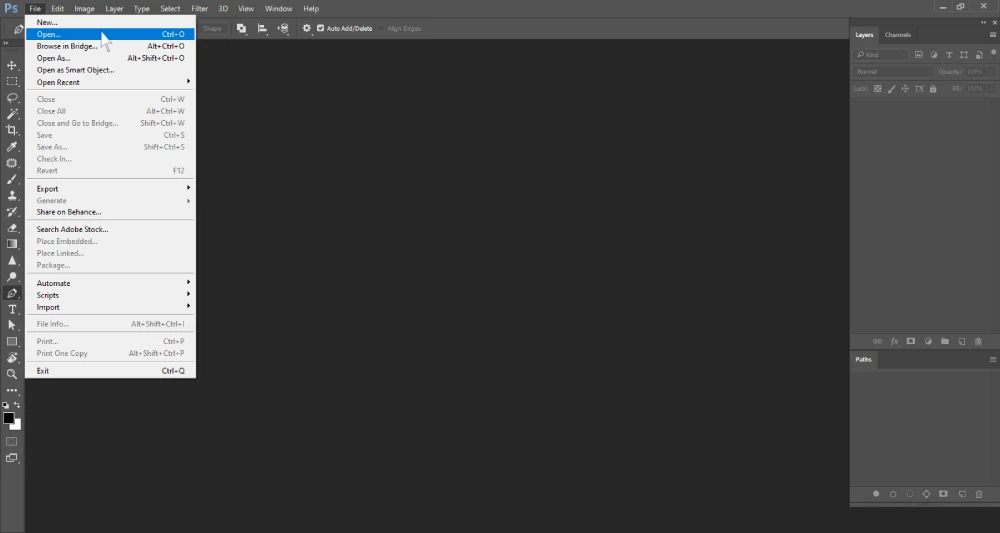Select the Gradient tool
This screenshot has width=1000, height=533.
(x=11, y=244)
